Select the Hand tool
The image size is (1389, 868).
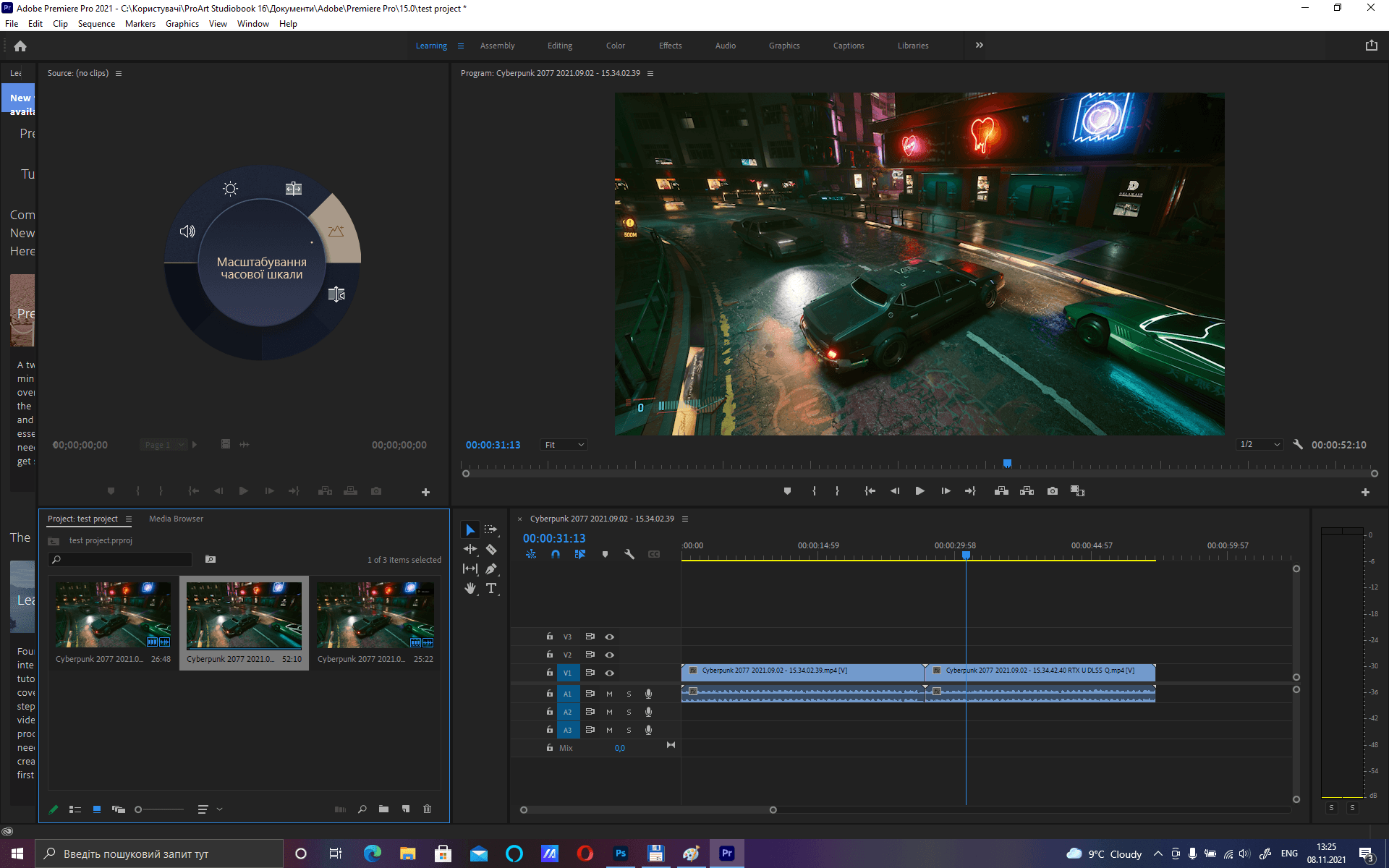point(470,589)
